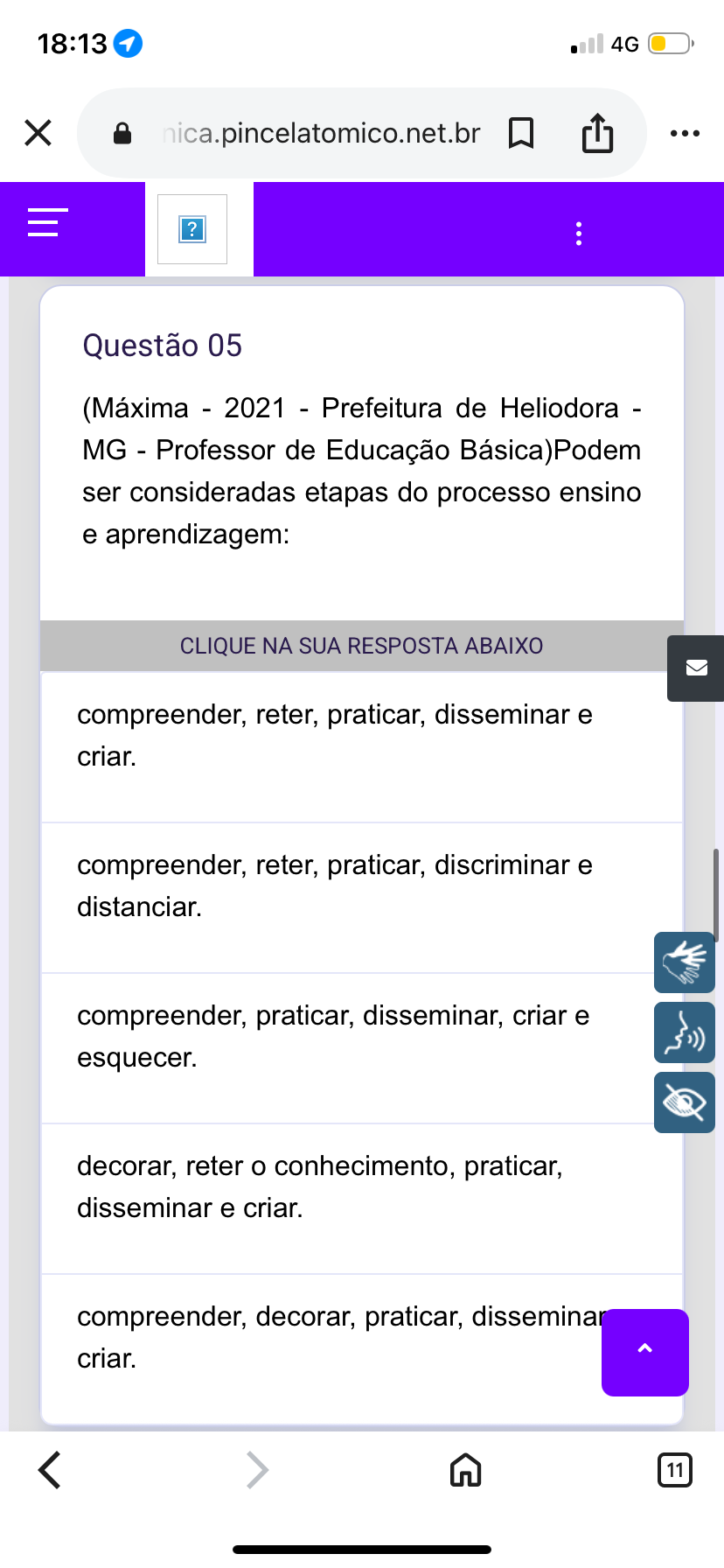Tap the browser home icon
The image size is (724, 1568).
pyautogui.click(x=465, y=1470)
